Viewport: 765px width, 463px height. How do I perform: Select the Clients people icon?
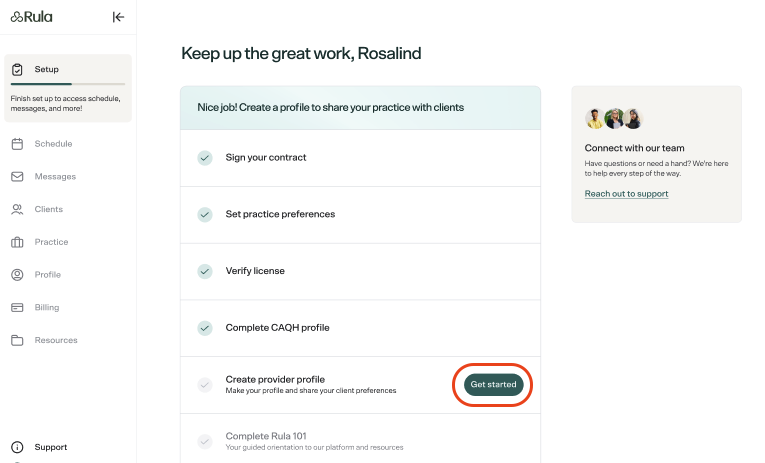17,209
